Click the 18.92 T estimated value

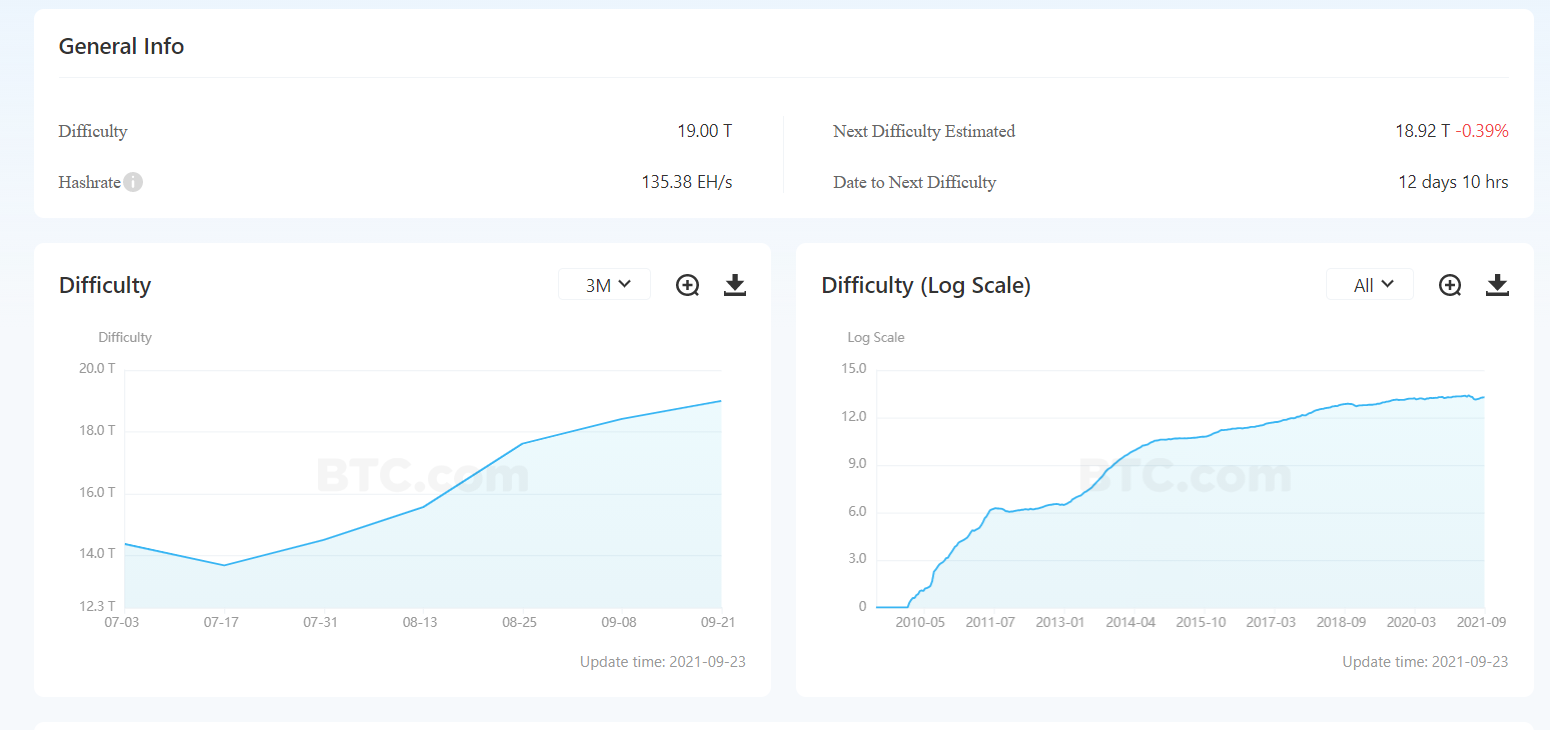[1423, 131]
